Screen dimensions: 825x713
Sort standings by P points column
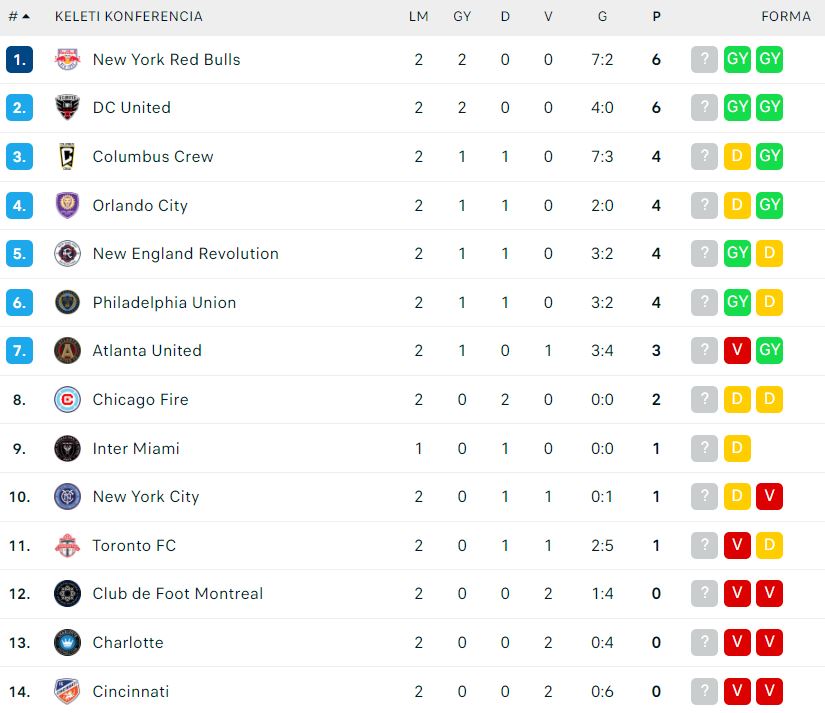[x=656, y=16]
